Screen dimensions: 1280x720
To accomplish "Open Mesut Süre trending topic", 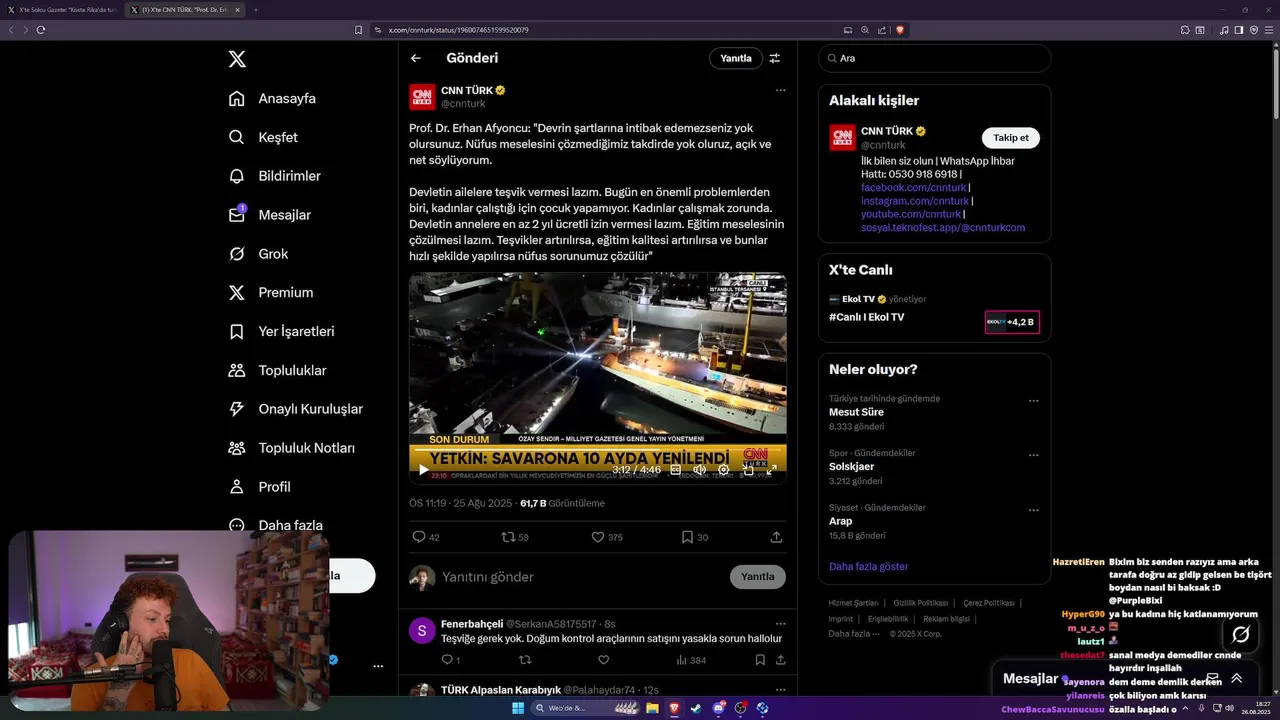I will [856, 412].
